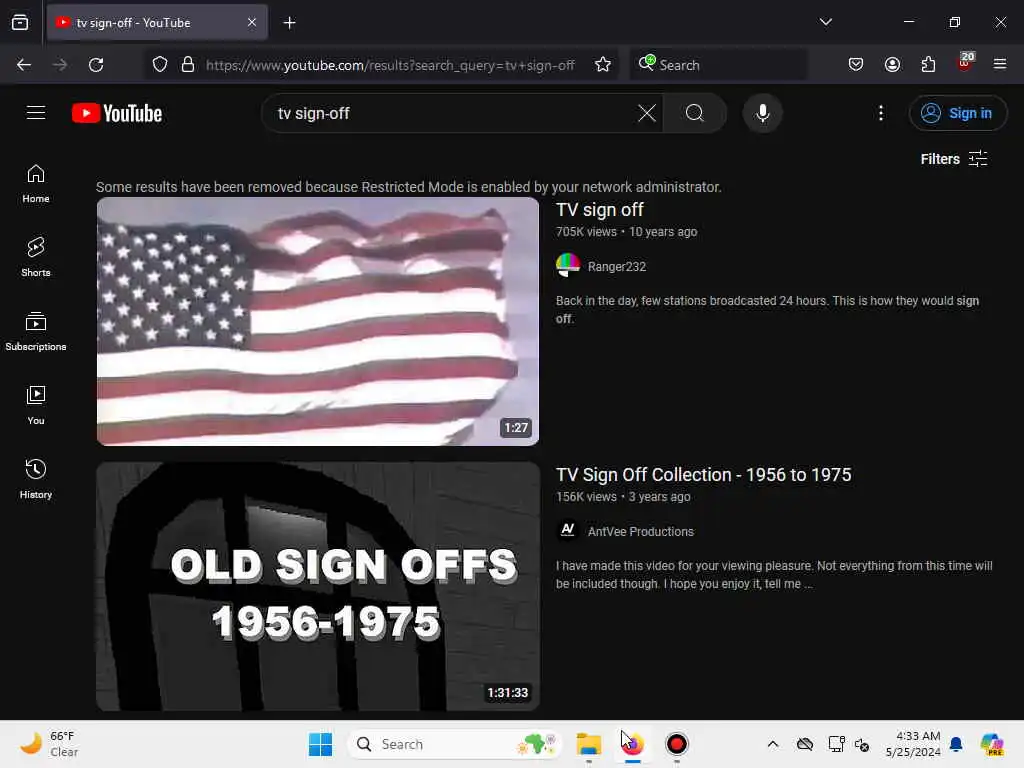Open Shorts from the sidebar
The image size is (1024, 768).
36,257
